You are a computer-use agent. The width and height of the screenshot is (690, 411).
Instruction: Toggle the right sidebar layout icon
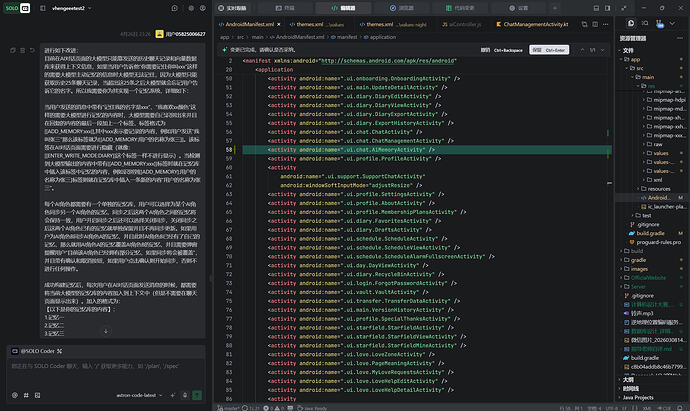coord(608,8)
